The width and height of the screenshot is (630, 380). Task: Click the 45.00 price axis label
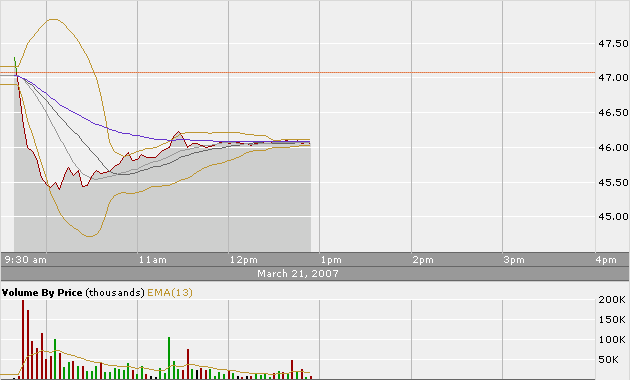pos(613,217)
